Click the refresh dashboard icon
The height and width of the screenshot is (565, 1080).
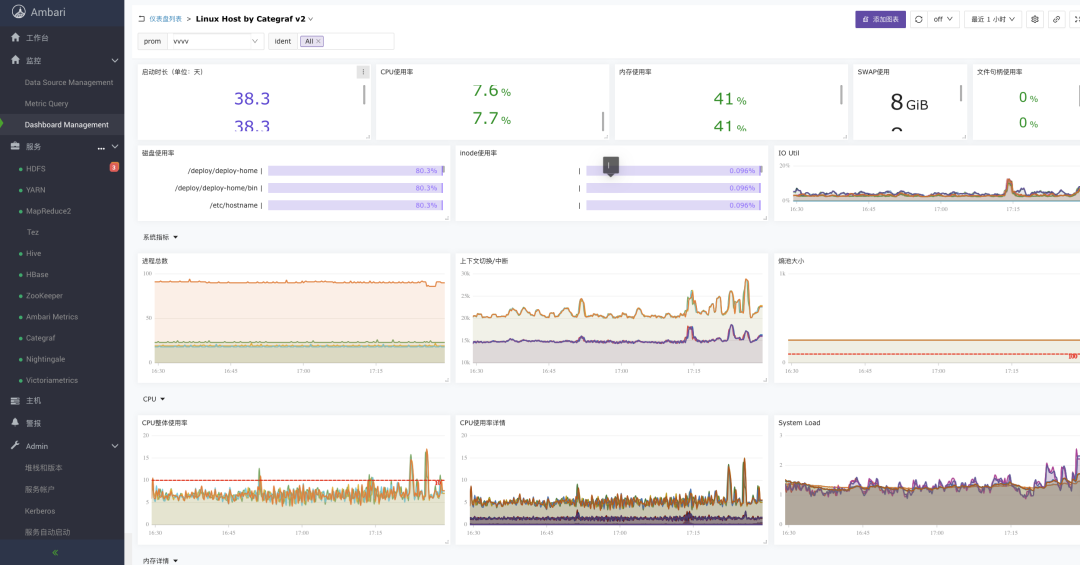918,19
